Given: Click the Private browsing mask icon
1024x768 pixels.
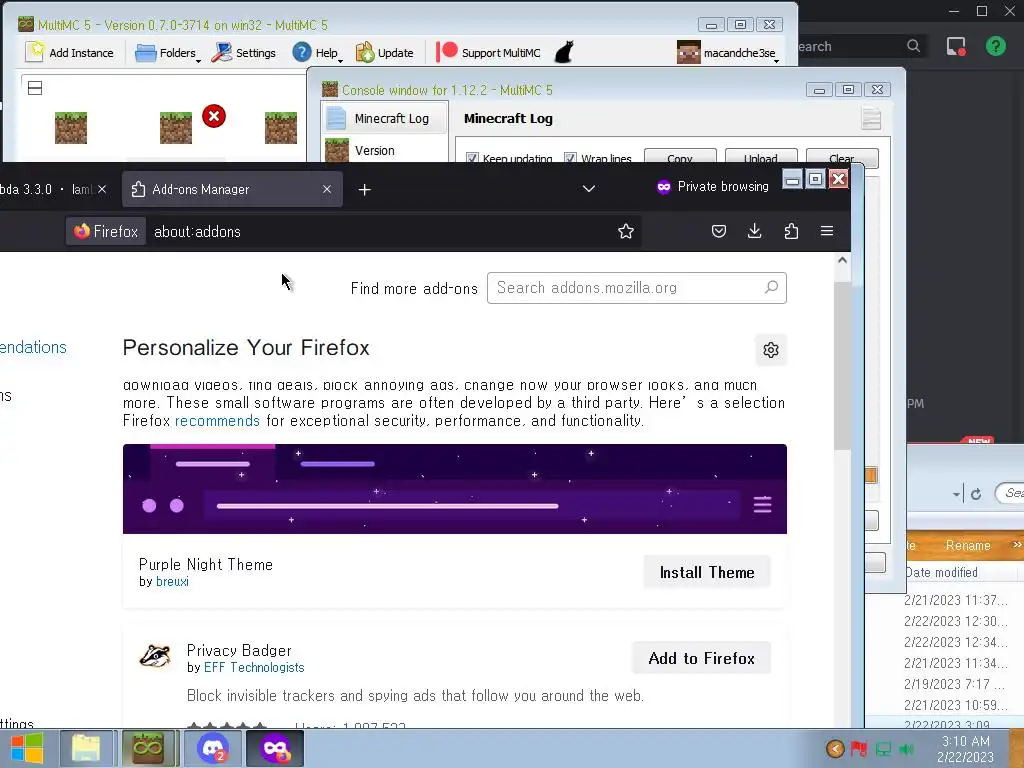Looking at the screenshot, I should [664, 187].
